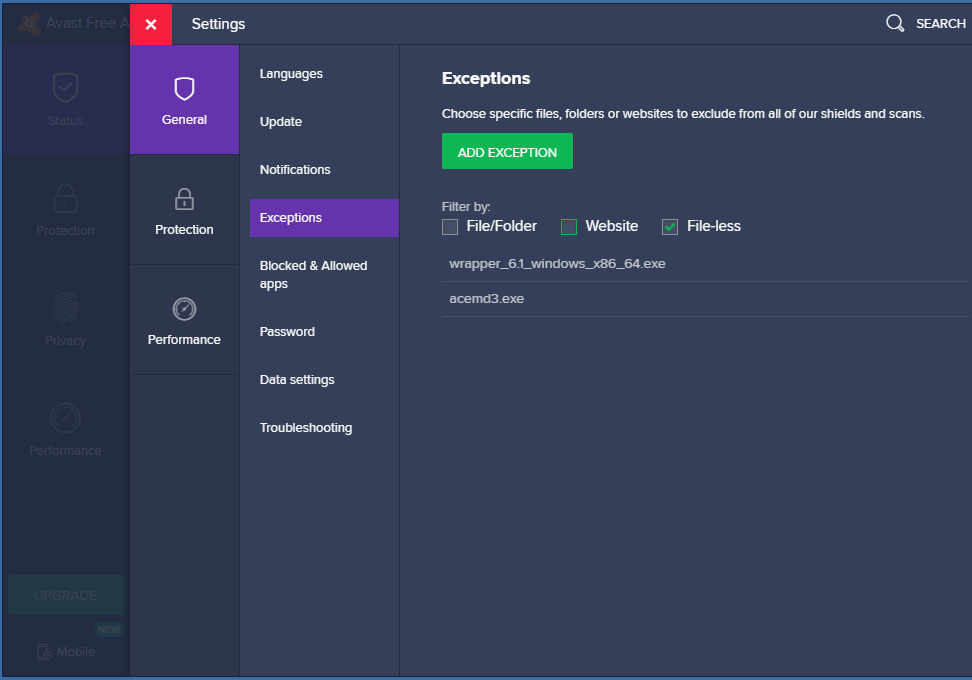Open Blocked & Allowed apps
This screenshot has height=680, width=972.
point(313,275)
